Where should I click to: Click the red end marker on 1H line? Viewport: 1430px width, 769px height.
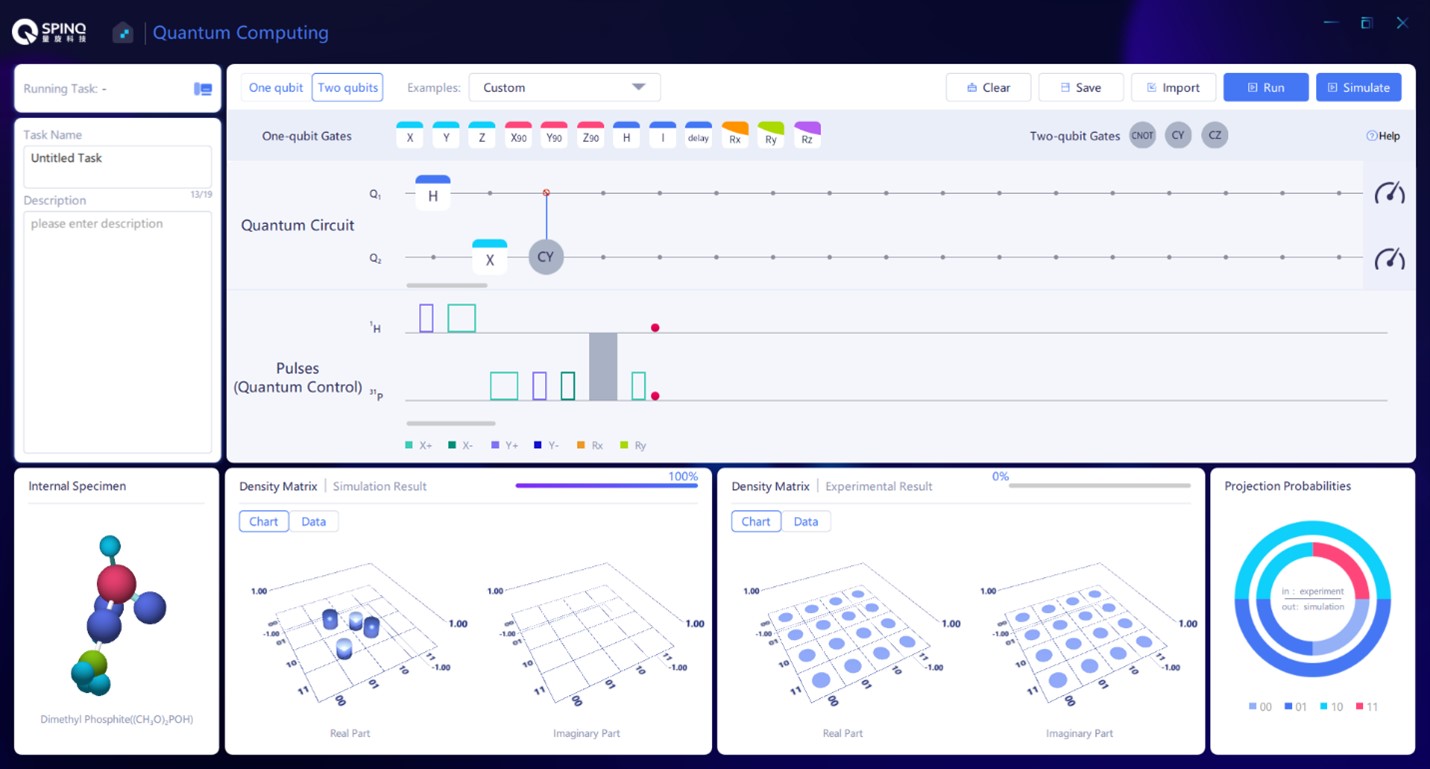pos(655,328)
